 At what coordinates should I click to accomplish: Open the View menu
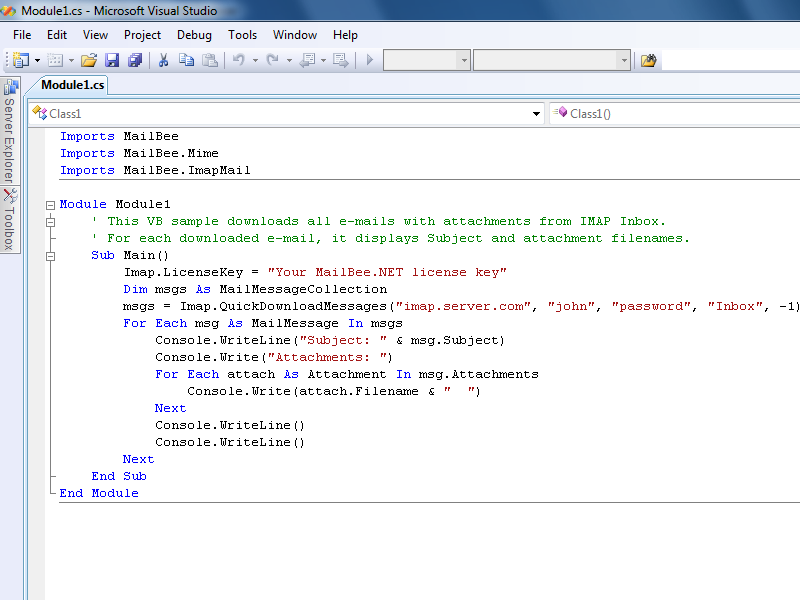click(95, 35)
